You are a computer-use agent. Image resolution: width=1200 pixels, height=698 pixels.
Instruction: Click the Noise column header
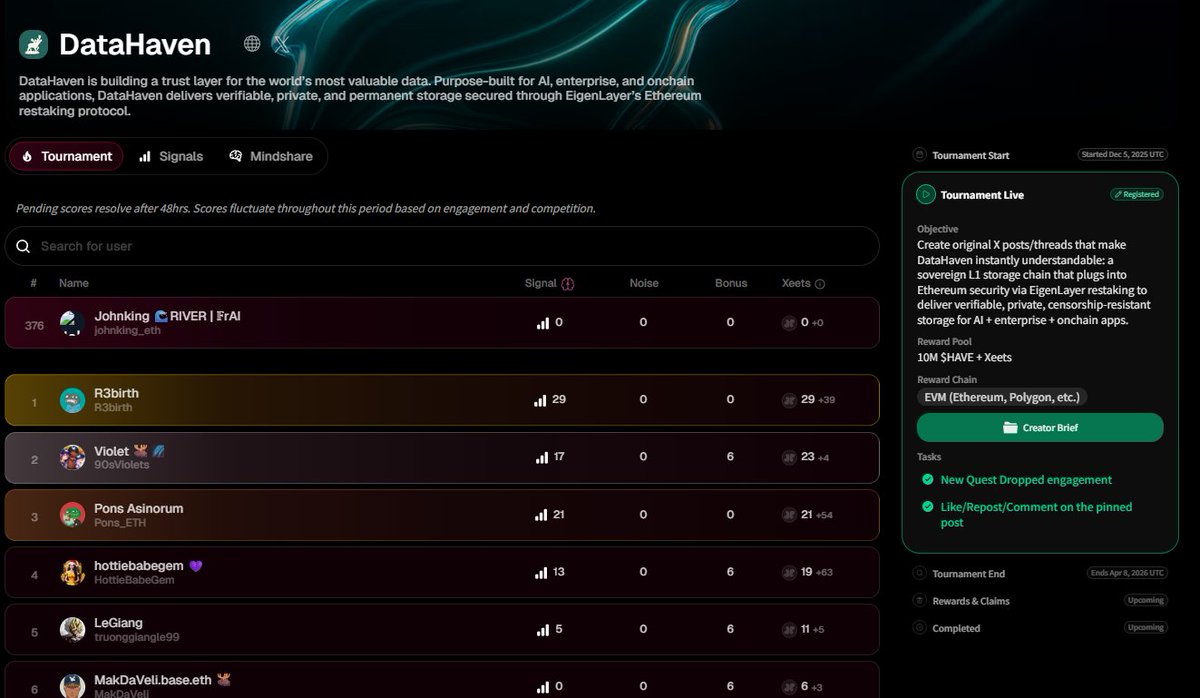click(x=644, y=283)
